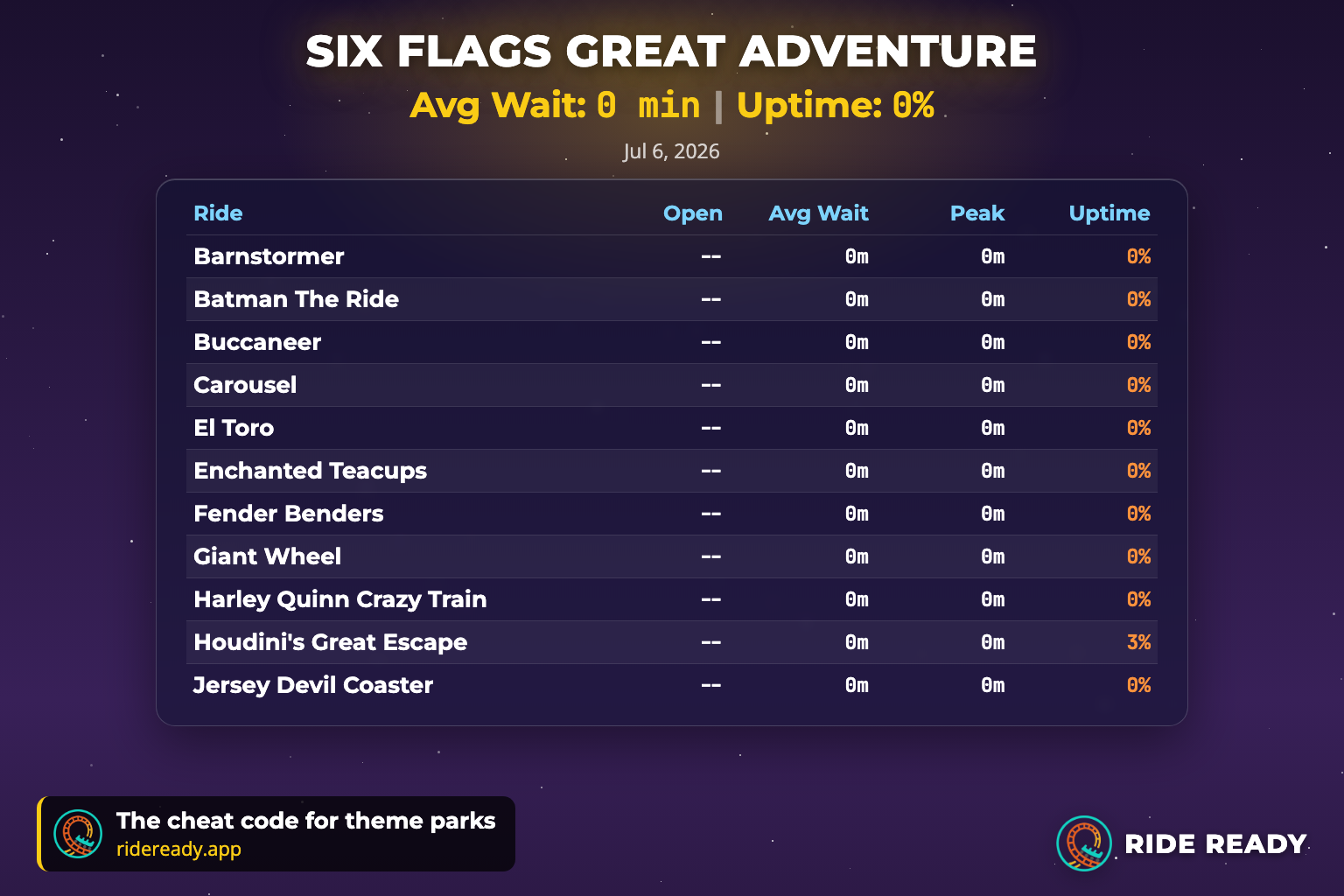Screen dimensions: 1344x896
Task: Select the Jersey Devil Coaster row
Action: [672, 685]
